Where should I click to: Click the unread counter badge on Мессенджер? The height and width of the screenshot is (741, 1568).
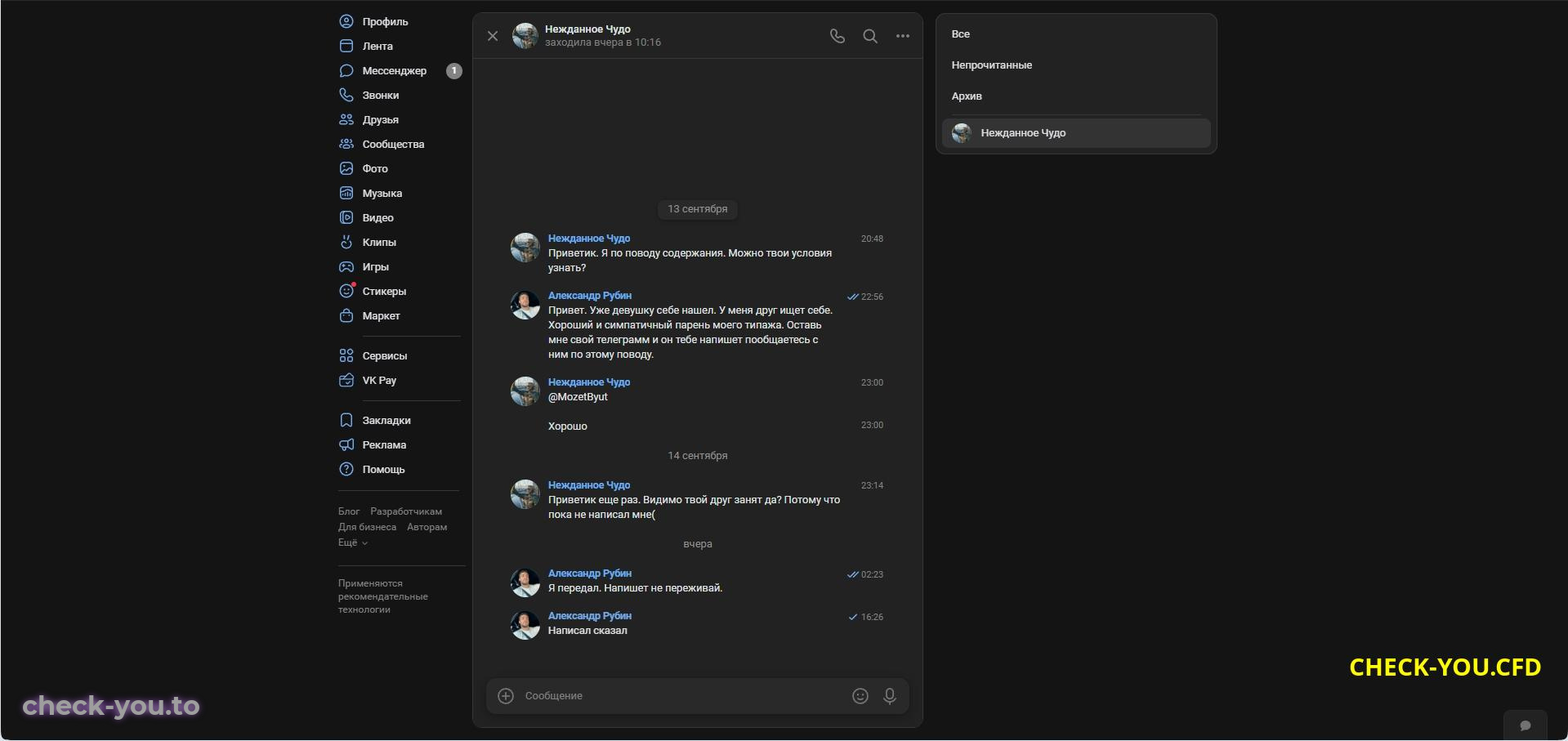point(454,71)
